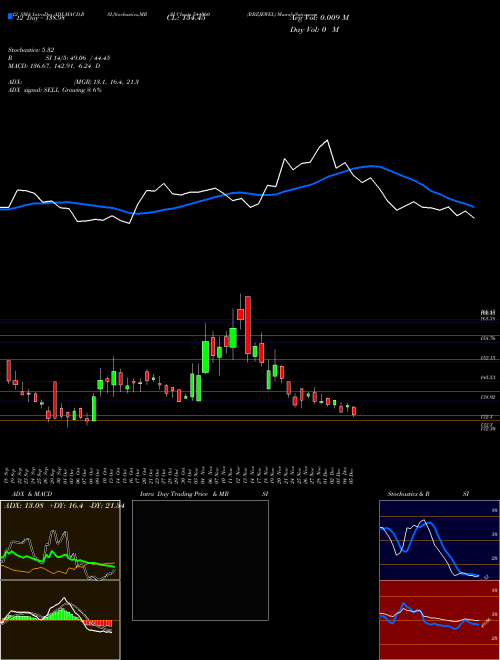
Task: Click the 'Stochastics & R' panel title
Action: 408,494
